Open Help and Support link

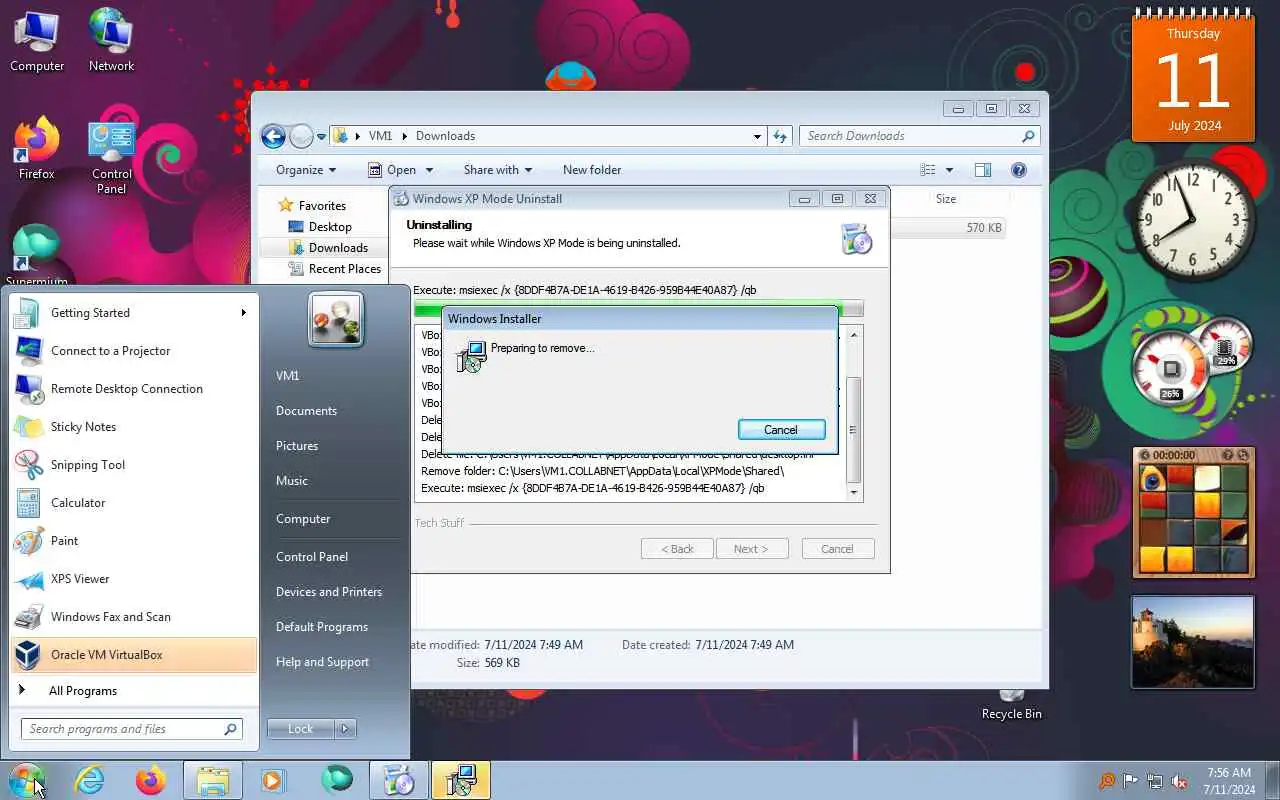click(322, 662)
